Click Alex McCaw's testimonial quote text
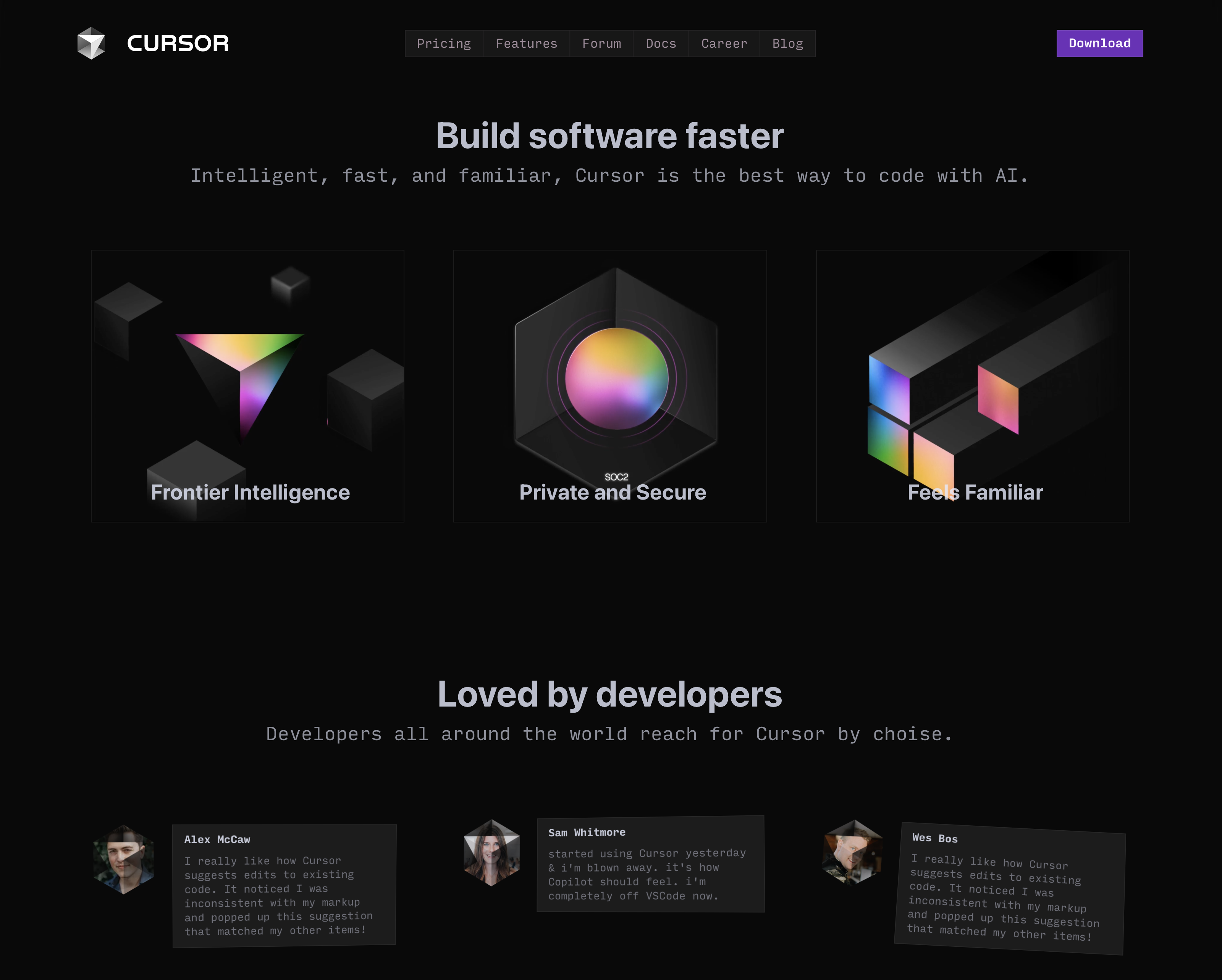This screenshot has height=980, width=1222. [x=279, y=896]
